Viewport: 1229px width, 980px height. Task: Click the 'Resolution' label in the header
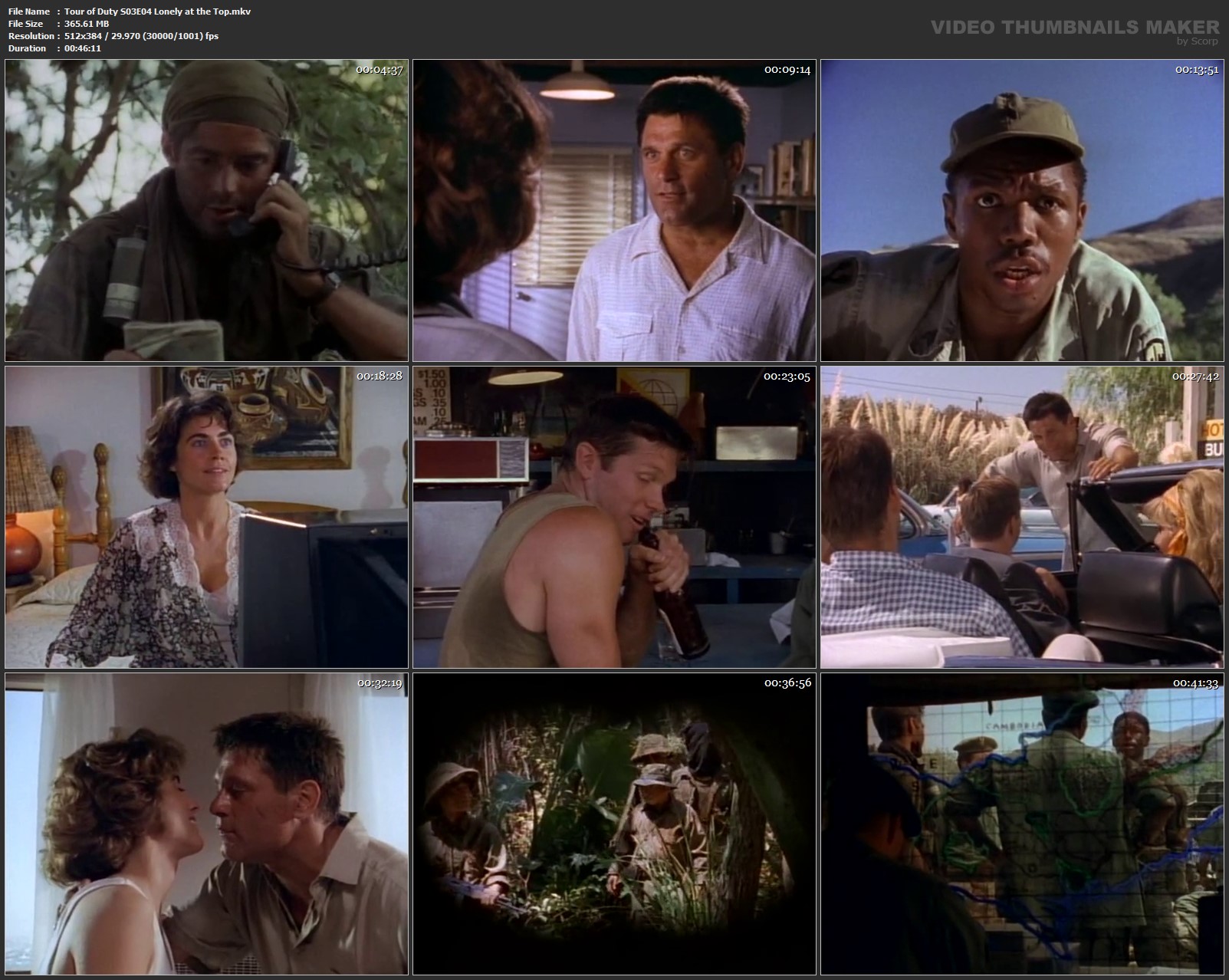[x=31, y=36]
